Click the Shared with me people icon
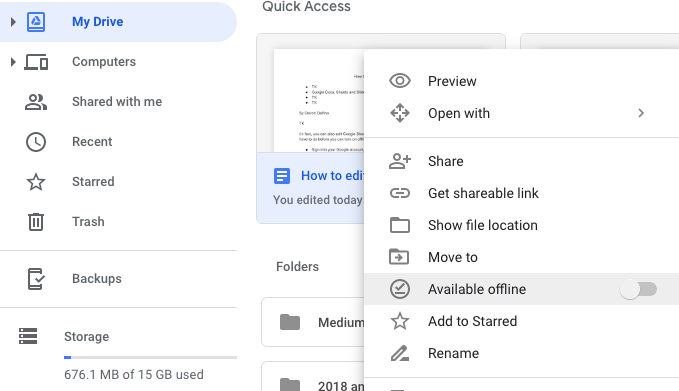This screenshot has width=679, height=391. (36, 102)
